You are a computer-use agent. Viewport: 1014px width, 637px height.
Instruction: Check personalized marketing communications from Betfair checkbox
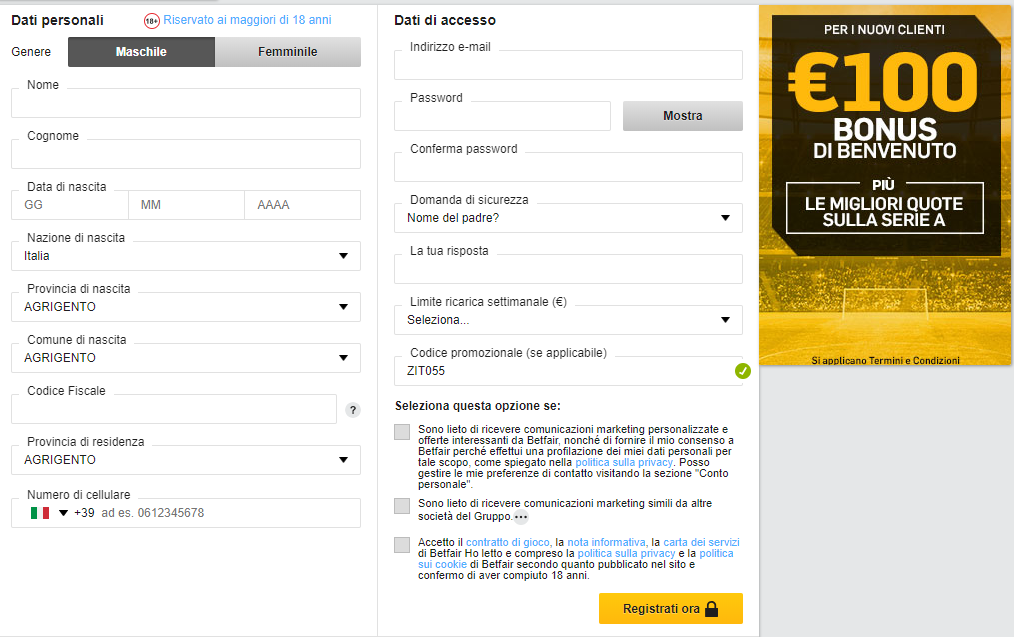402,432
